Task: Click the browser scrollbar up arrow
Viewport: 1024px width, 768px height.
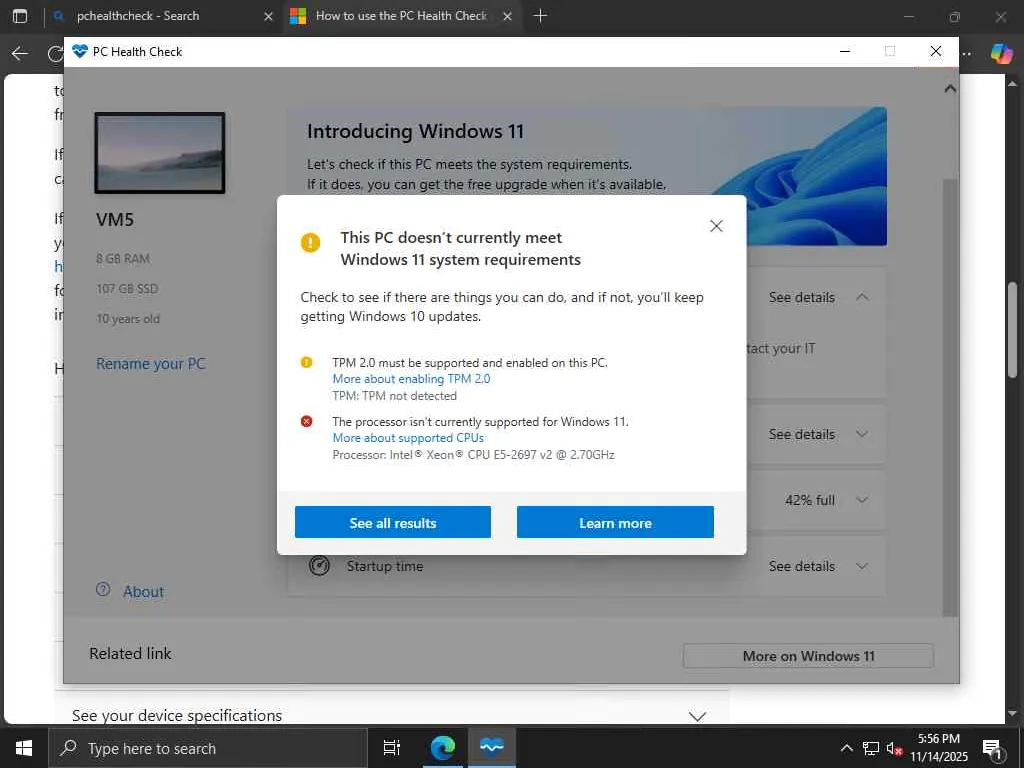Action: pos(1013,84)
